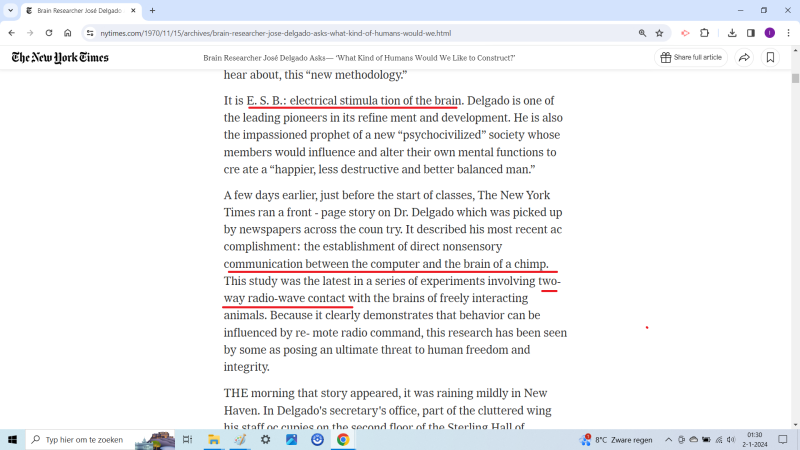
Task: Click Share full article button
Action: click(x=691, y=58)
